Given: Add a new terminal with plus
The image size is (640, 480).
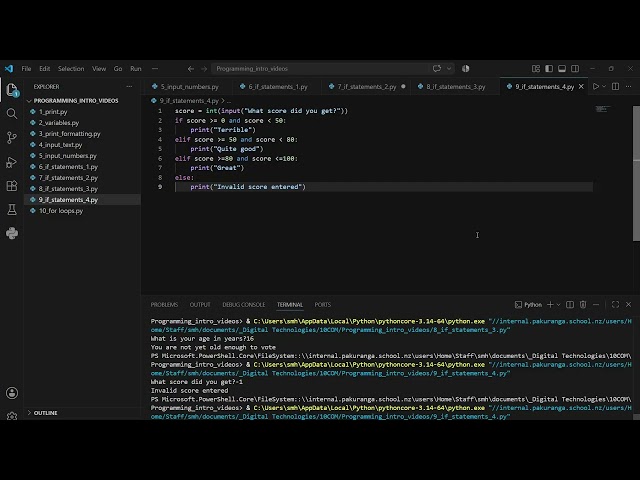Looking at the screenshot, I should pyautogui.click(x=550, y=304).
